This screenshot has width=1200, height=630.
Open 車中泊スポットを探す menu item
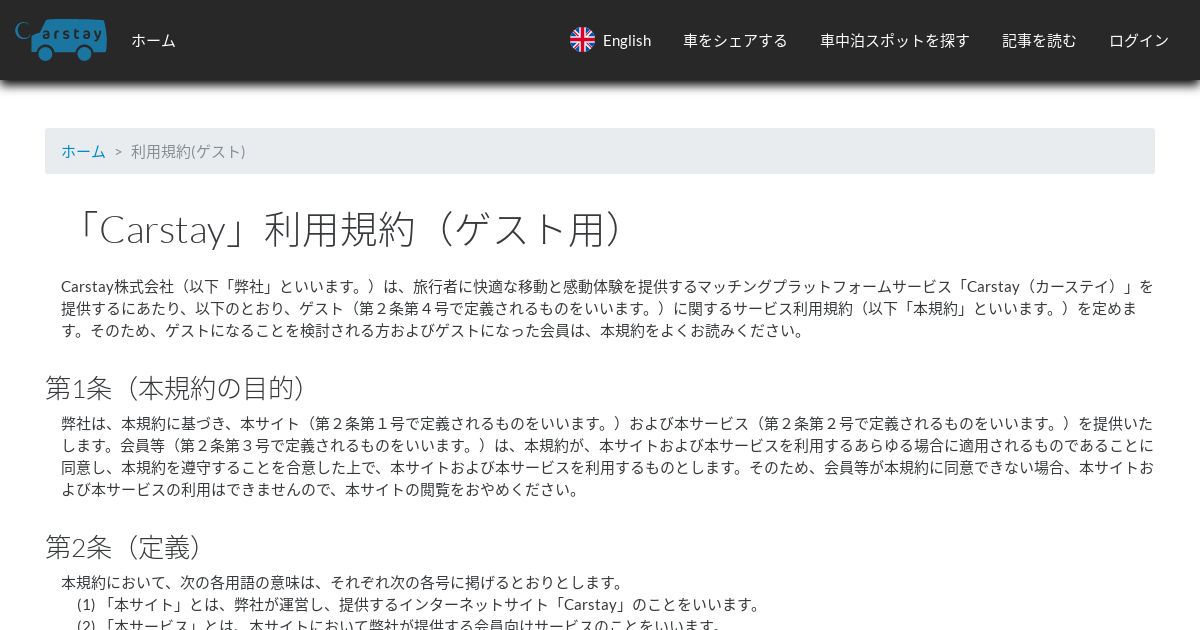(895, 40)
